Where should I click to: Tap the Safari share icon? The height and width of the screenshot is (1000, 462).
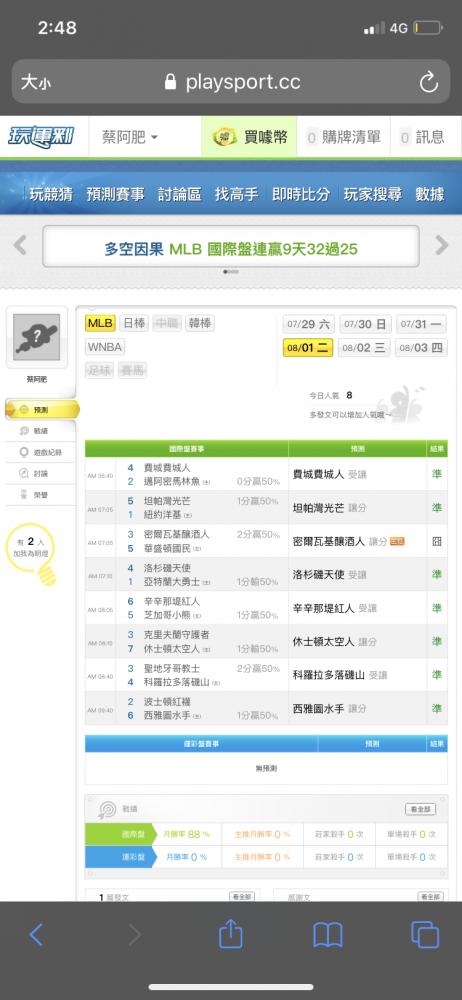coord(230,934)
